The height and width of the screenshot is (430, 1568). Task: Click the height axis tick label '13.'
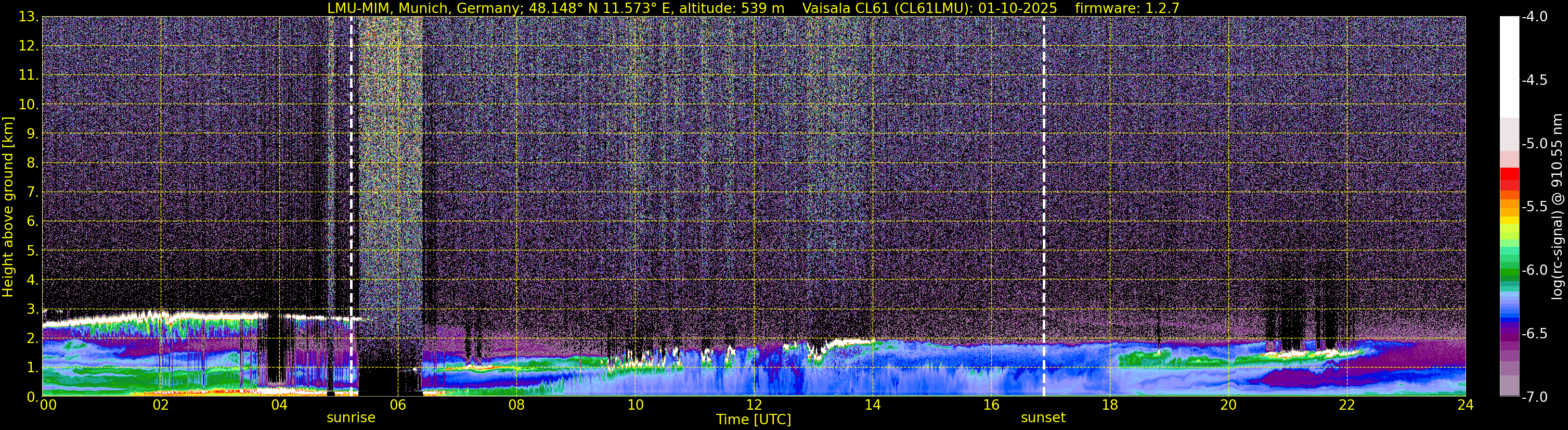point(29,17)
